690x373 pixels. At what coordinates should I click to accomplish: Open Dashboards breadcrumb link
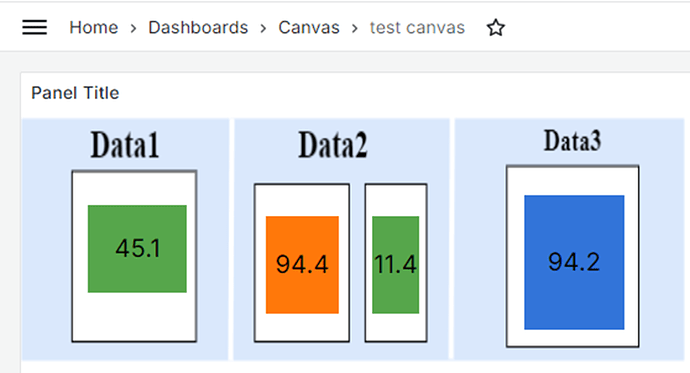(198, 28)
